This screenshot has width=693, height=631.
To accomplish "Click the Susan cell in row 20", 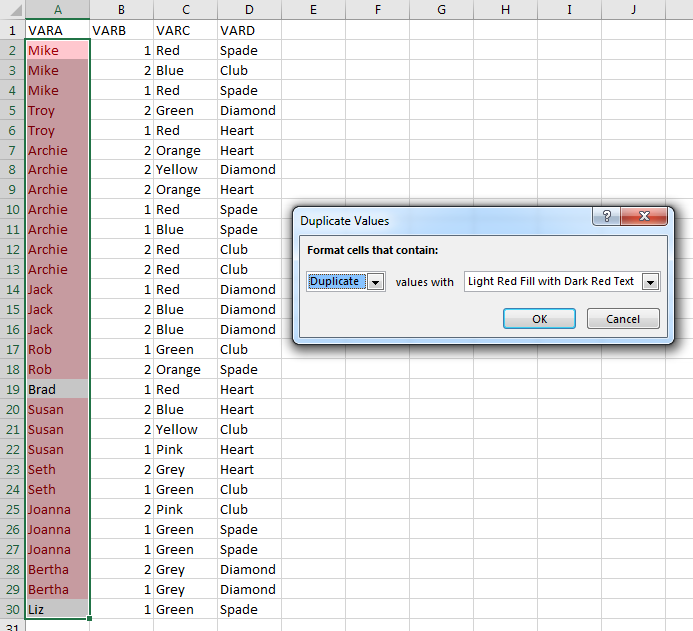I will [57, 409].
